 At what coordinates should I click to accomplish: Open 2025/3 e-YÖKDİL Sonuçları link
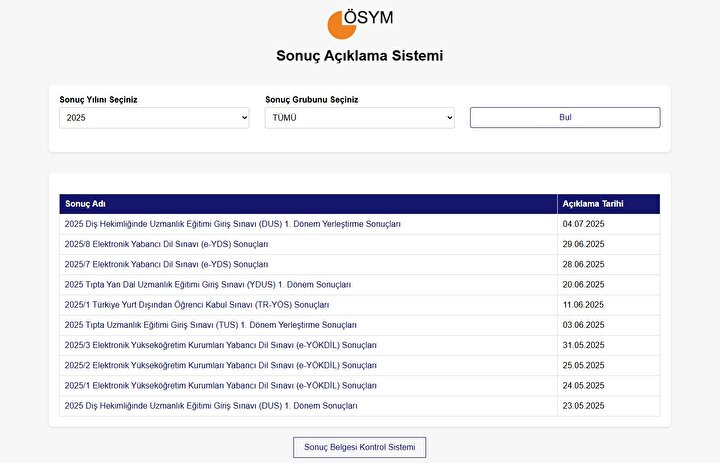click(x=220, y=345)
